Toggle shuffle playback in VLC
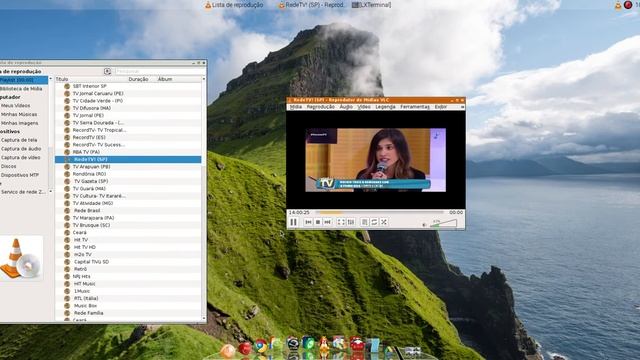This screenshot has width=640, height=360. [x=384, y=222]
